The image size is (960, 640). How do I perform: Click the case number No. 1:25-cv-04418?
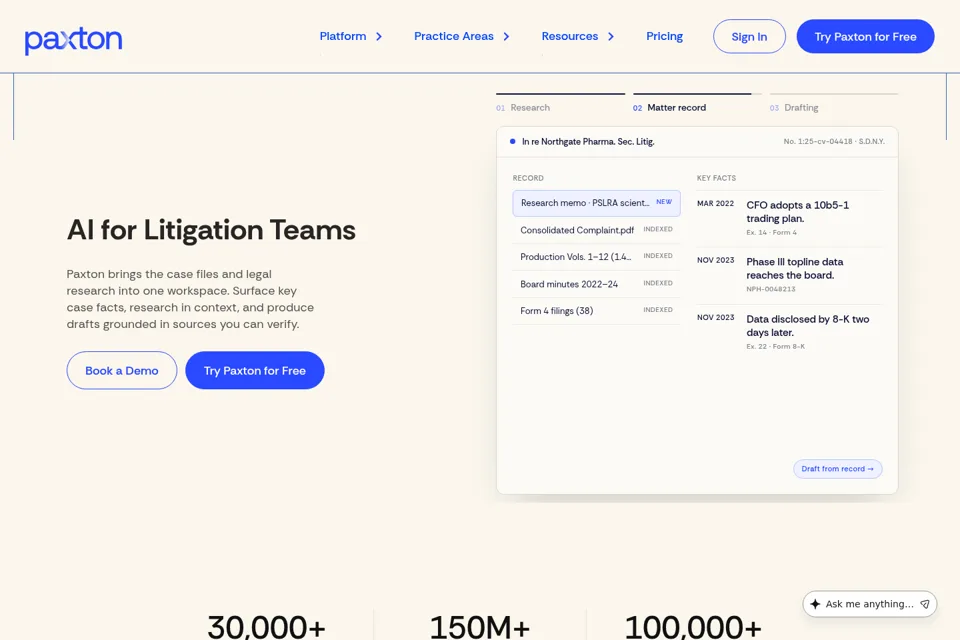click(834, 141)
